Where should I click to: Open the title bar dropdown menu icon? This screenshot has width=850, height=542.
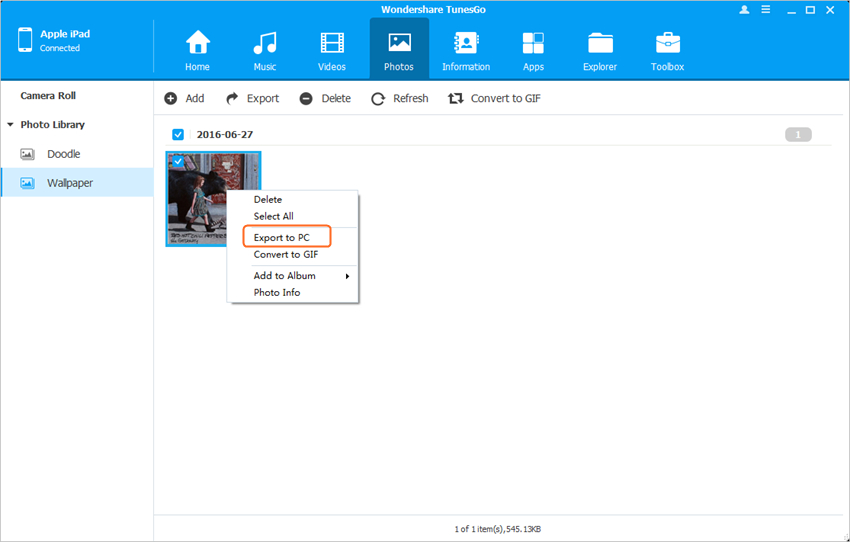tap(766, 9)
